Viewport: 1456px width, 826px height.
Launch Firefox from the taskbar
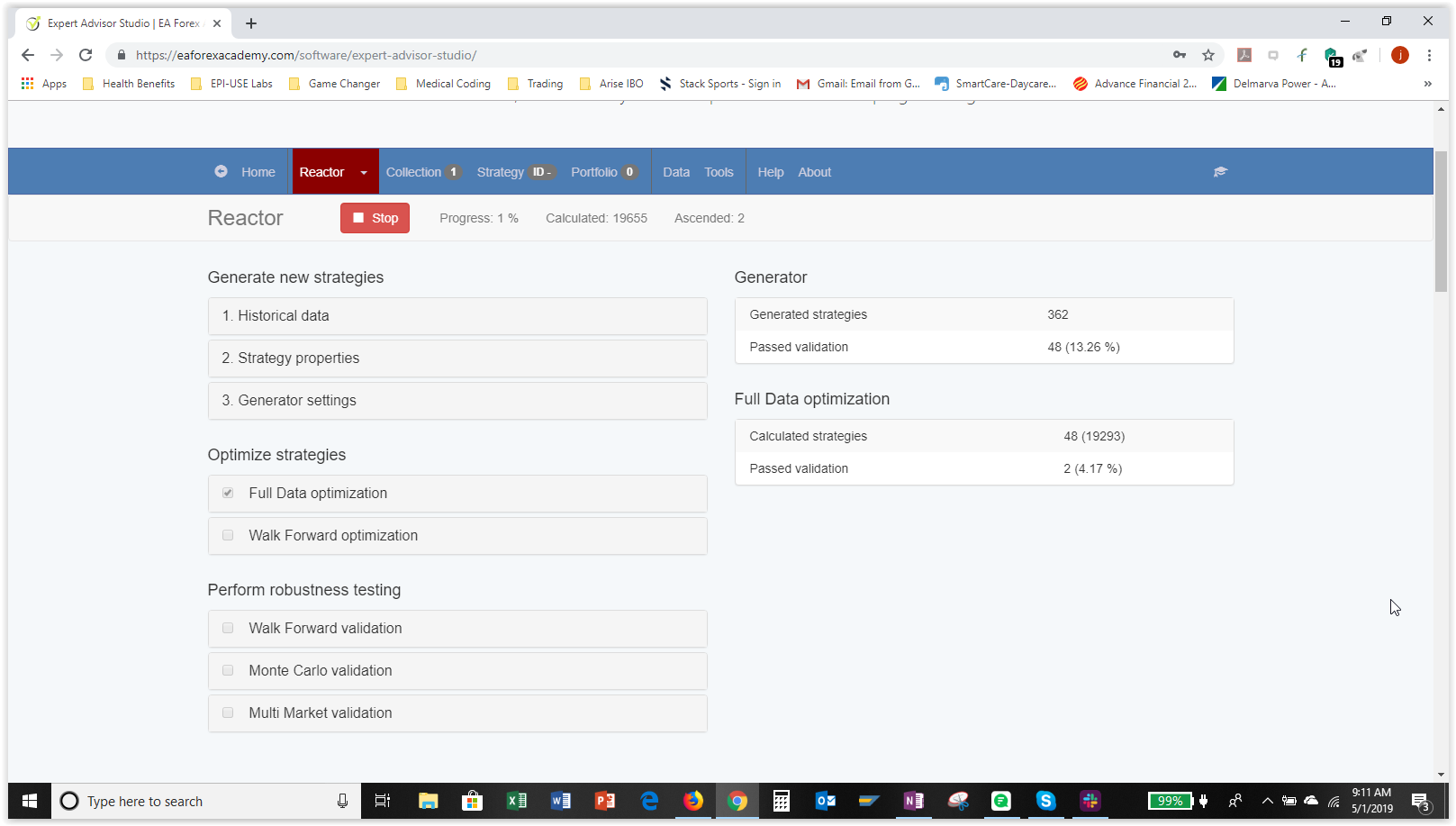(x=693, y=801)
